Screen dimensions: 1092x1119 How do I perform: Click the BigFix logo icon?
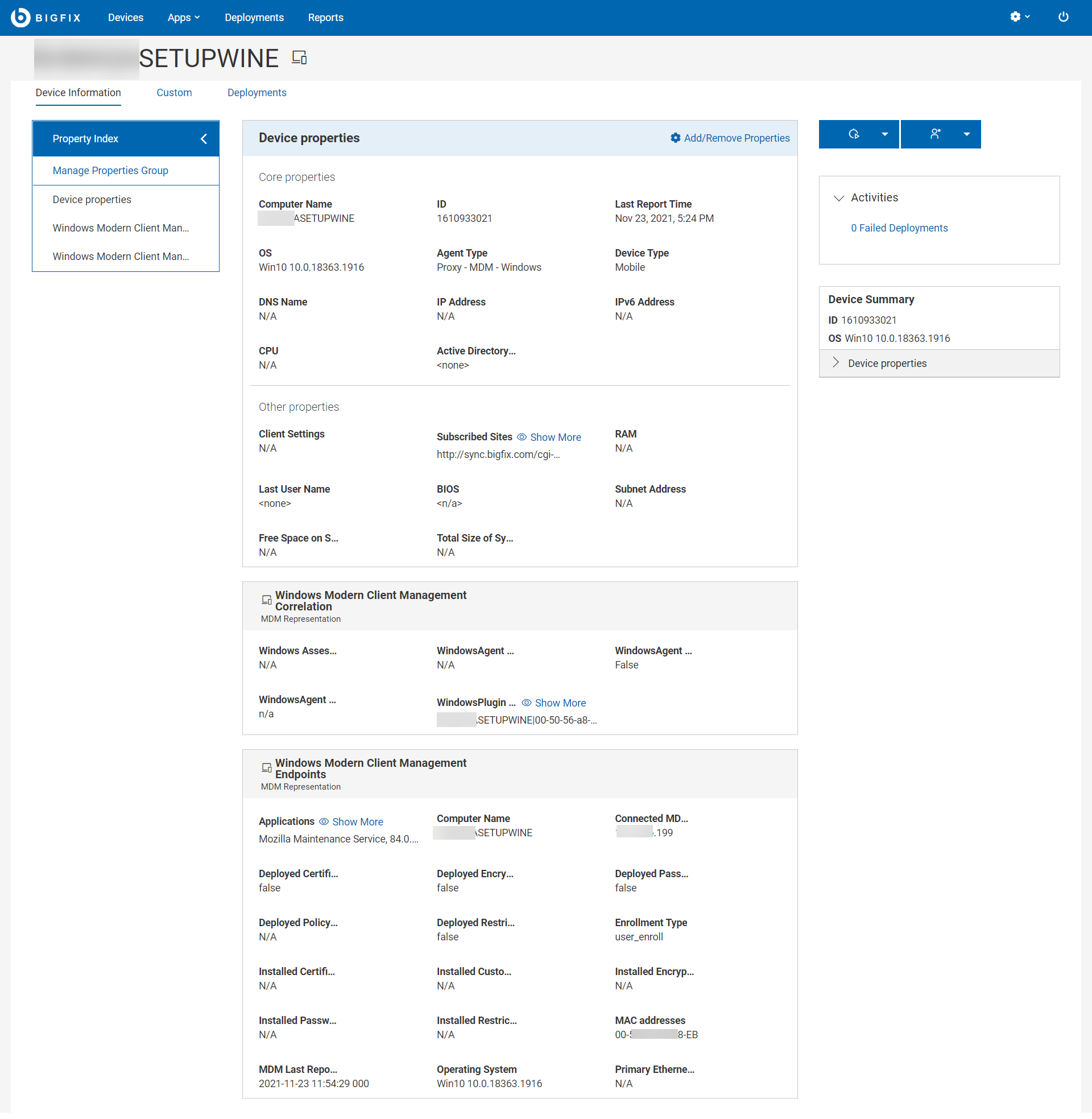point(20,17)
